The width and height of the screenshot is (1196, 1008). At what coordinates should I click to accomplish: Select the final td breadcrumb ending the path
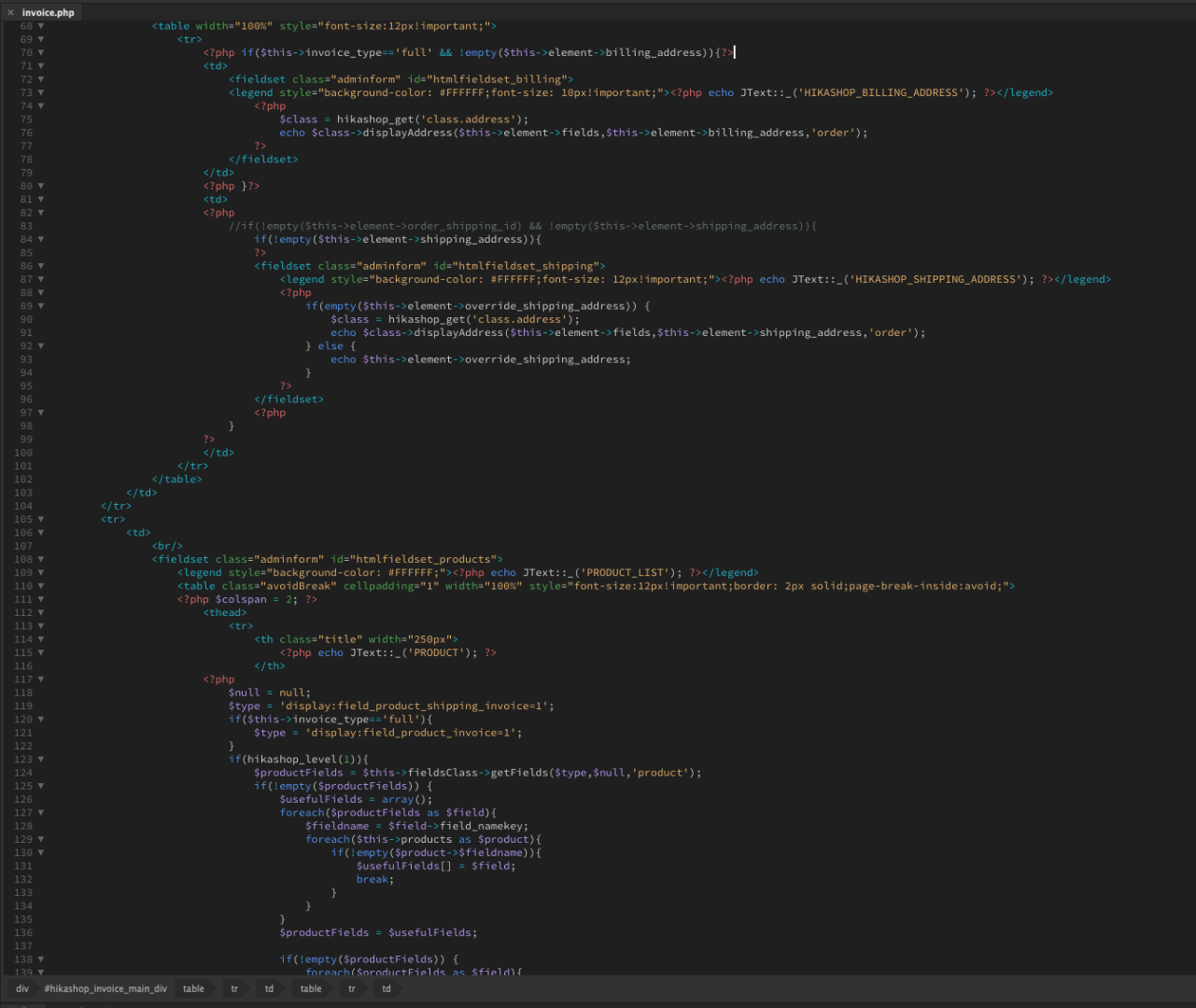pos(387,988)
